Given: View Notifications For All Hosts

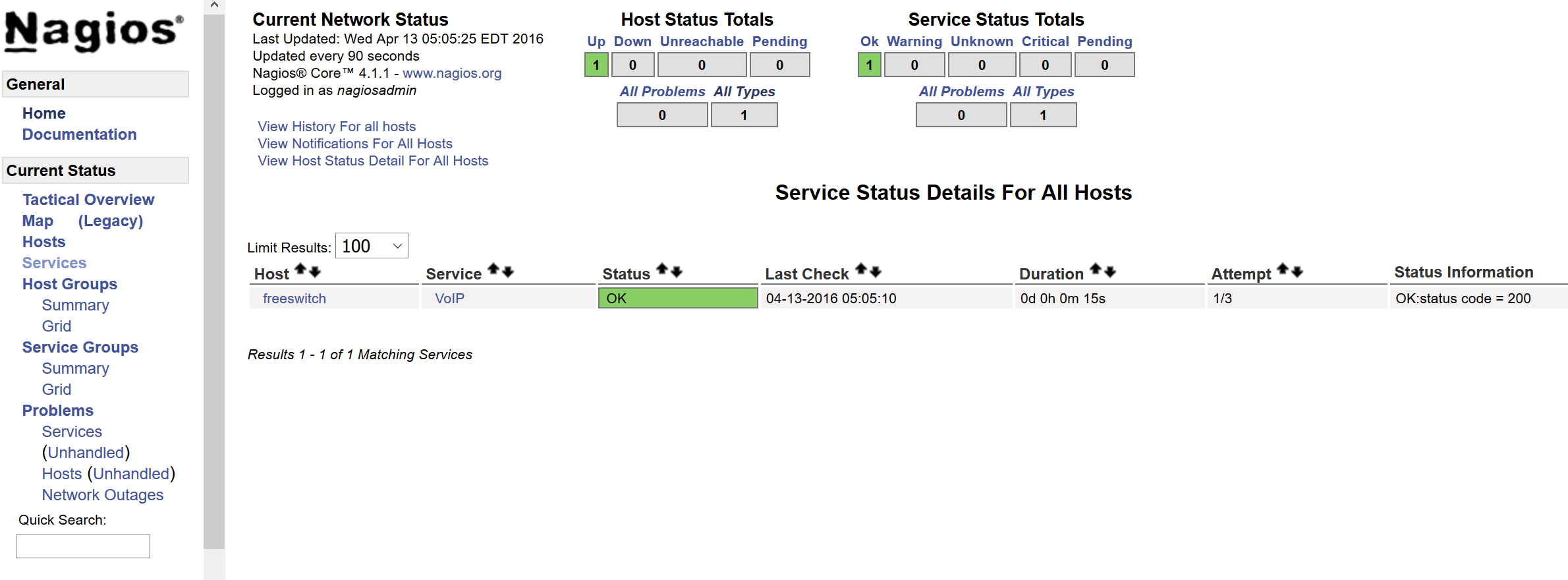Looking at the screenshot, I should [x=355, y=144].
